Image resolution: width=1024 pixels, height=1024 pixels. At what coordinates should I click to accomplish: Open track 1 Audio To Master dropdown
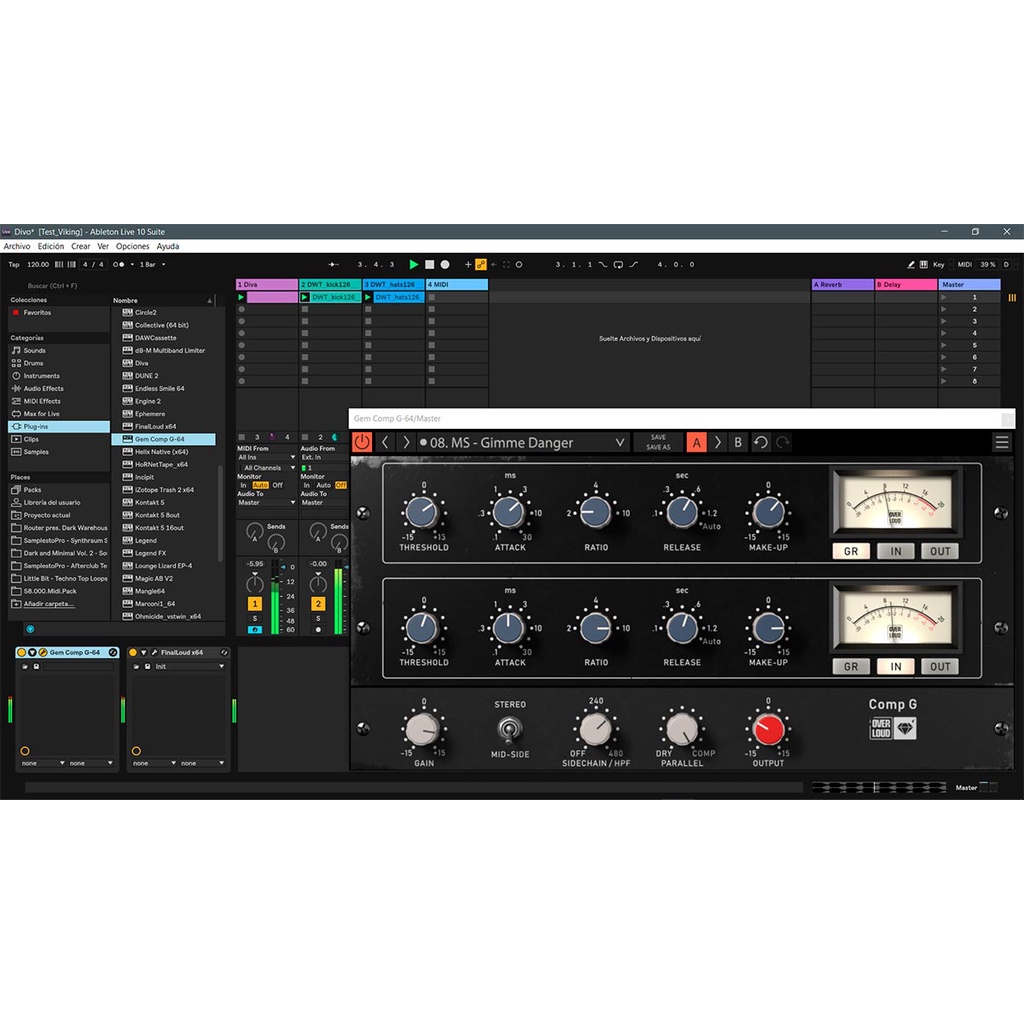[266, 502]
